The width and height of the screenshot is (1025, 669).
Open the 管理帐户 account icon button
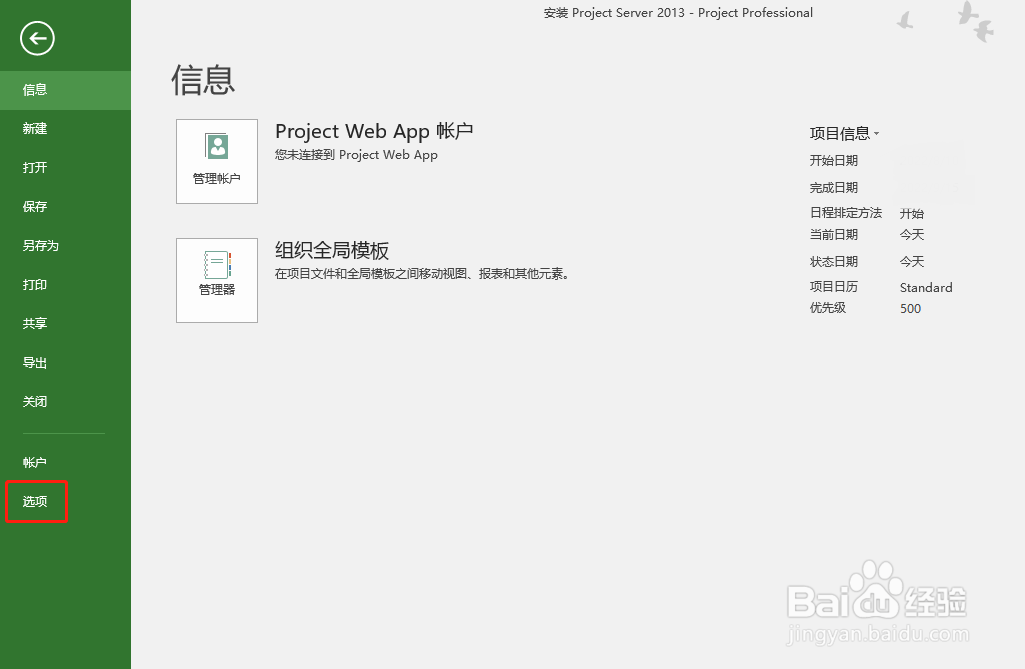coord(217,162)
